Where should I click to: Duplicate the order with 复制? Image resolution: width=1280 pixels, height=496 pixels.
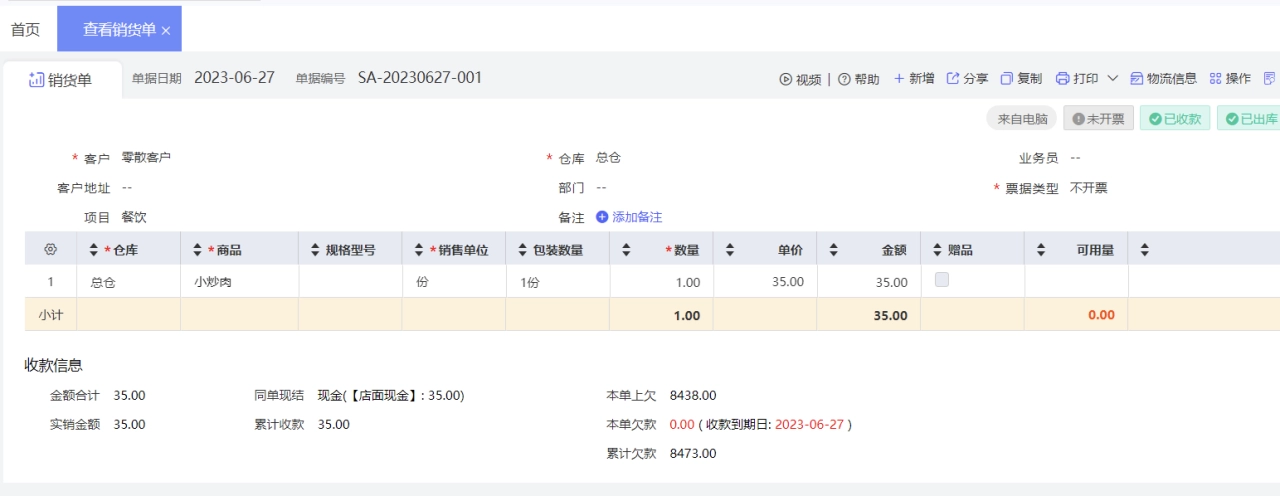[1021, 78]
